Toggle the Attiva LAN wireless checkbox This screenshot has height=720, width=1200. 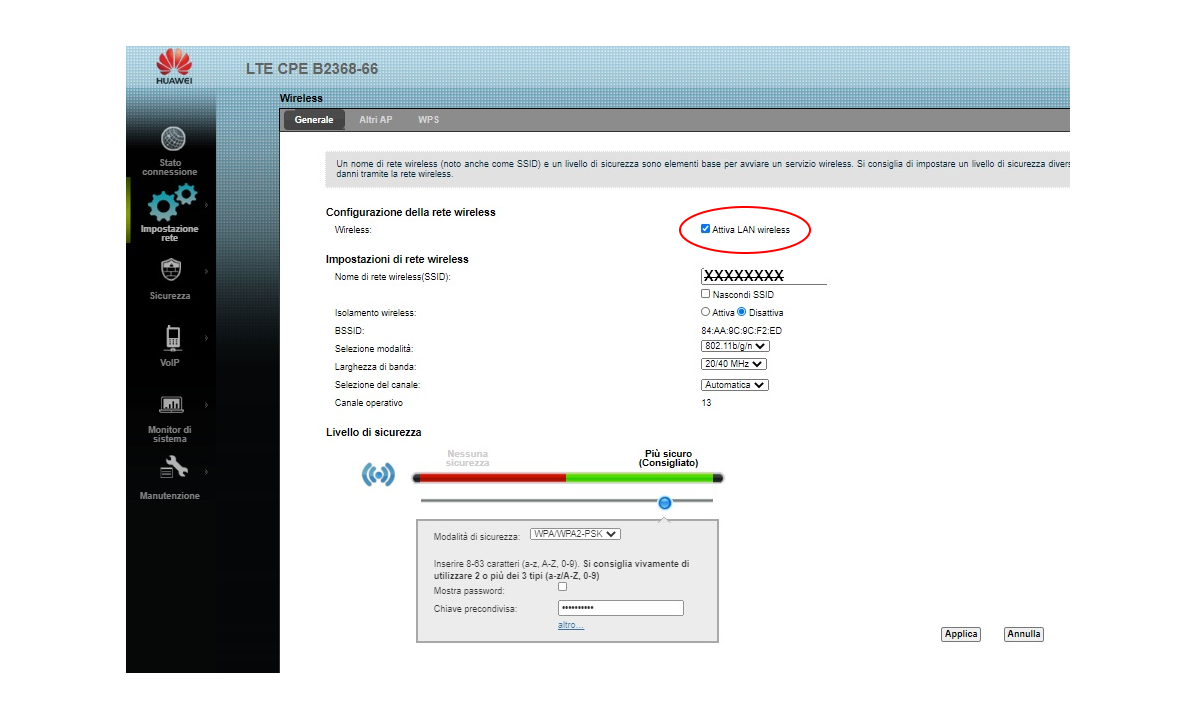click(706, 229)
